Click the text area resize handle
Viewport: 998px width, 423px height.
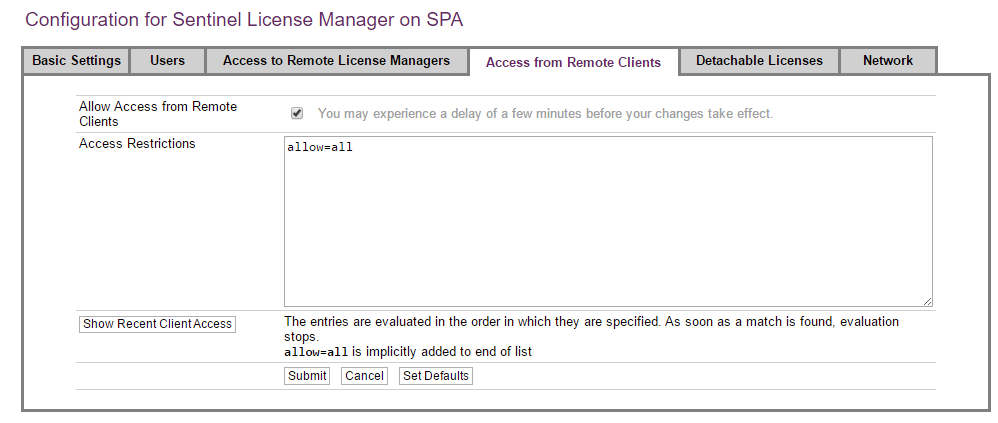tap(928, 301)
